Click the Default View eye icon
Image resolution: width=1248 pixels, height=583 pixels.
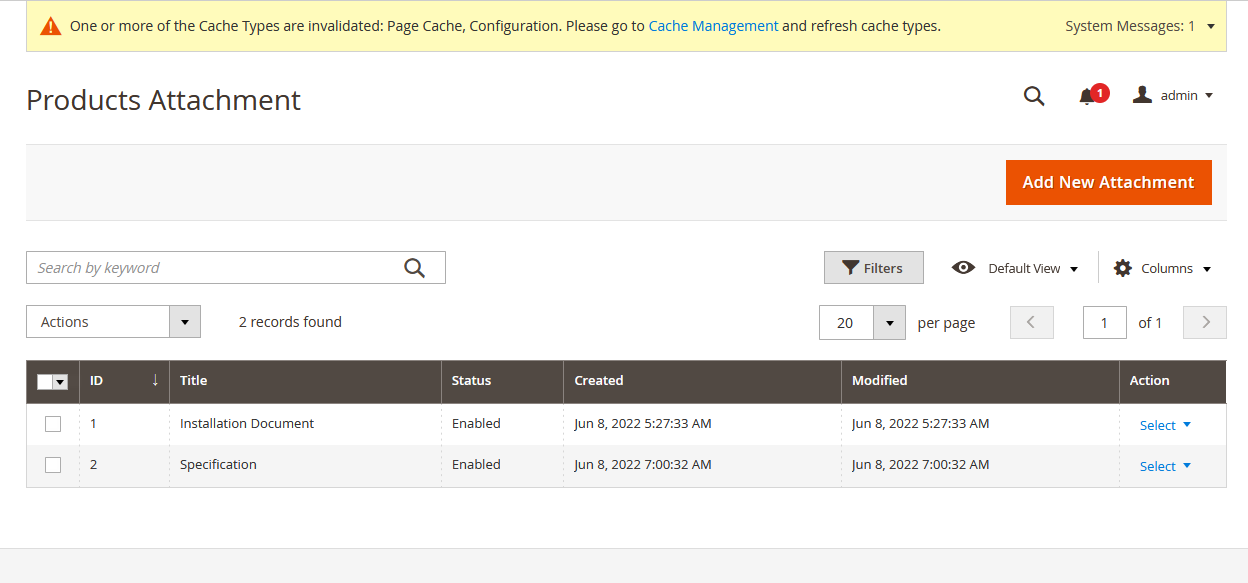click(x=963, y=268)
